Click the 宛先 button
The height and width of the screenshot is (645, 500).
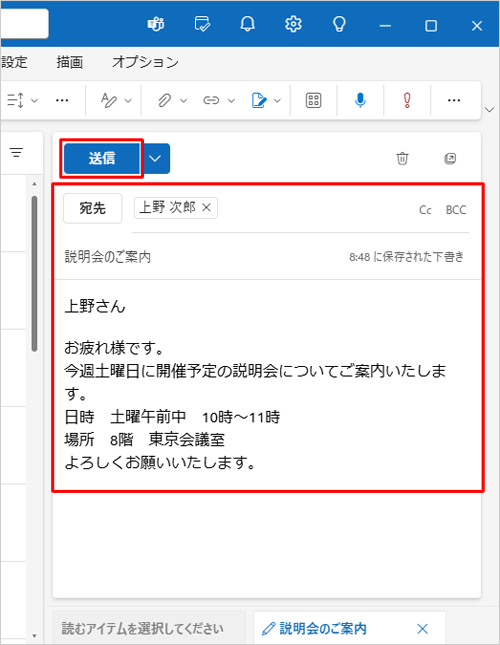[93, 208]
